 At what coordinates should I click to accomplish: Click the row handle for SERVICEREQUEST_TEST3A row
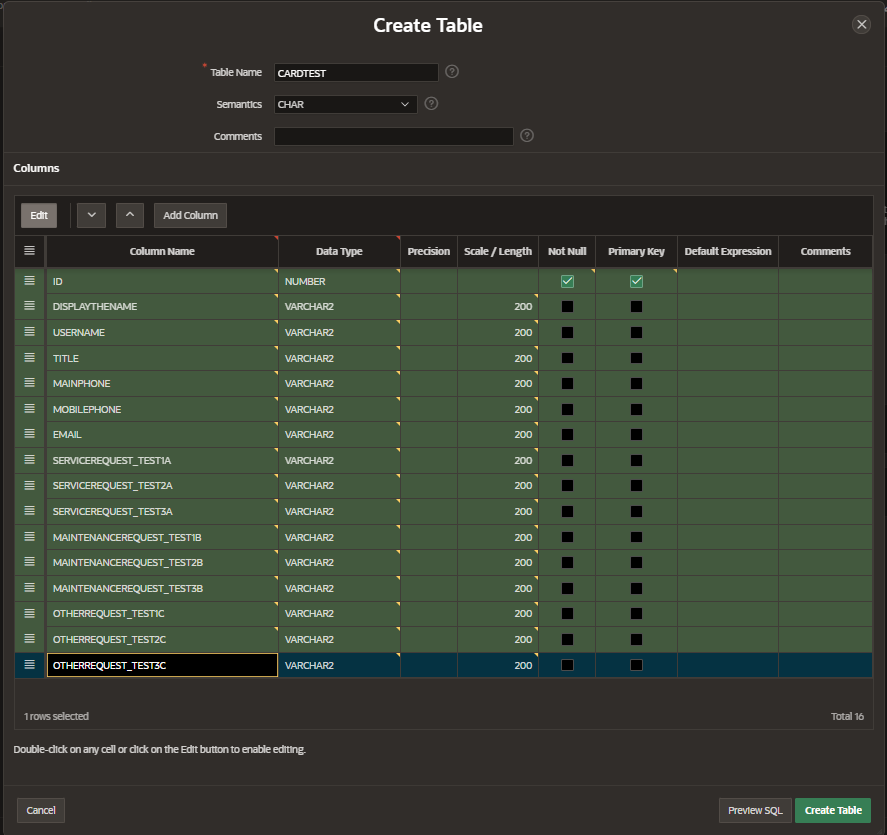(x=29, y=511)
